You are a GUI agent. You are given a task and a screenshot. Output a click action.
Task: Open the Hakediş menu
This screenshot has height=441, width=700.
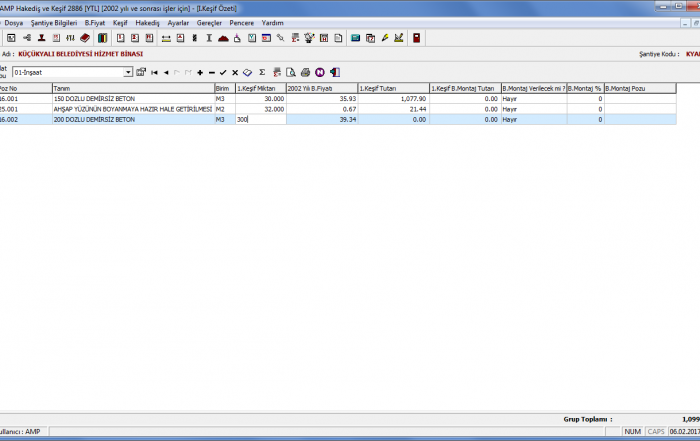[x=147, y=21]
